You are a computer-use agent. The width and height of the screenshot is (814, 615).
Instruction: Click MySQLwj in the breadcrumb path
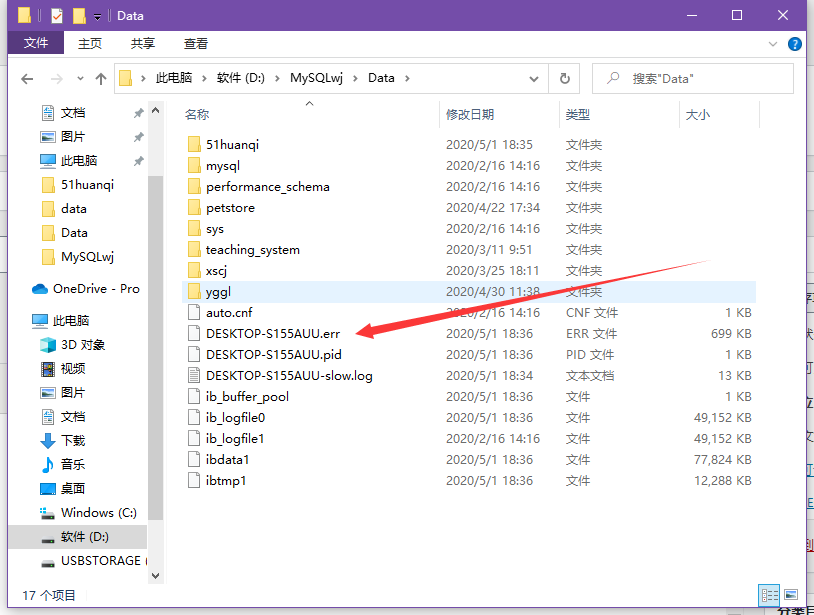316,78
